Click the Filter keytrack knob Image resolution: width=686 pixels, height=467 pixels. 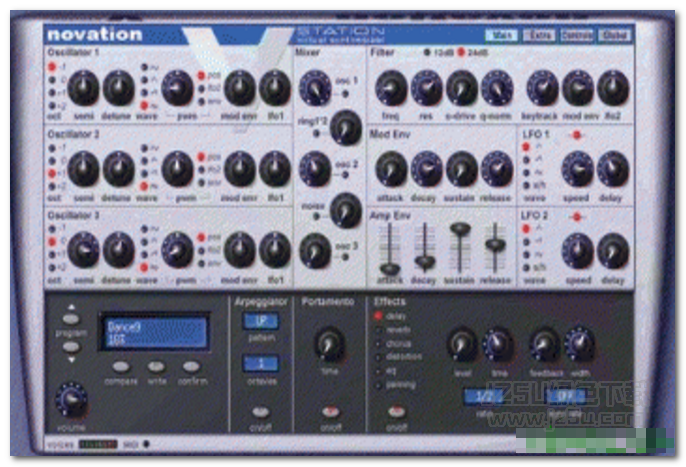coord(542,88)
